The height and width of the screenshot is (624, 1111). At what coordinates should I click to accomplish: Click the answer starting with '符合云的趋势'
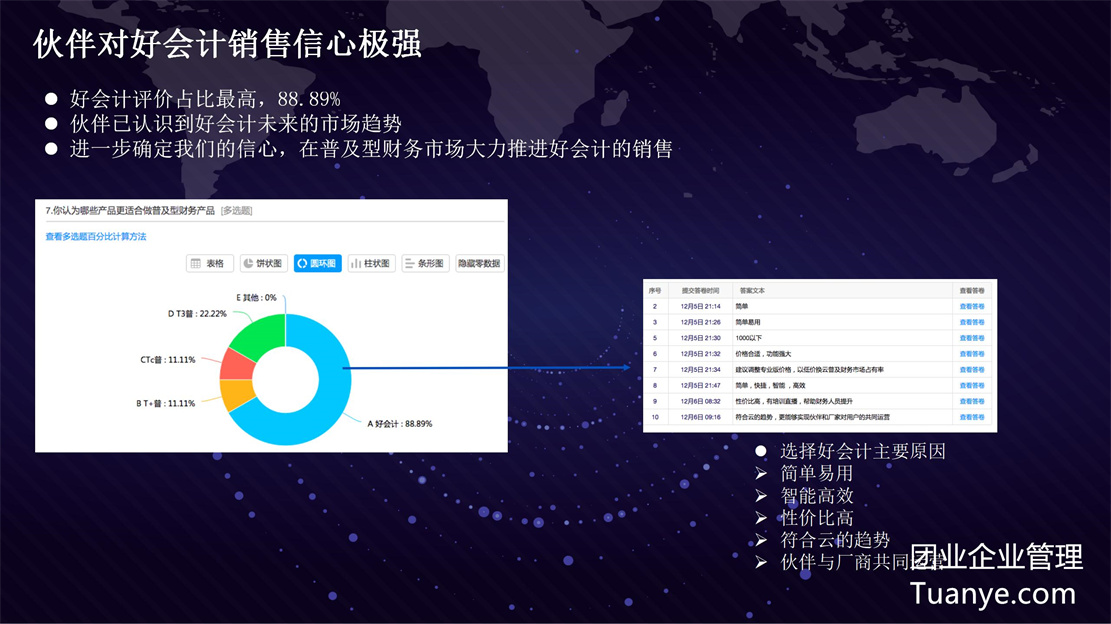click(x=812, y=417)
